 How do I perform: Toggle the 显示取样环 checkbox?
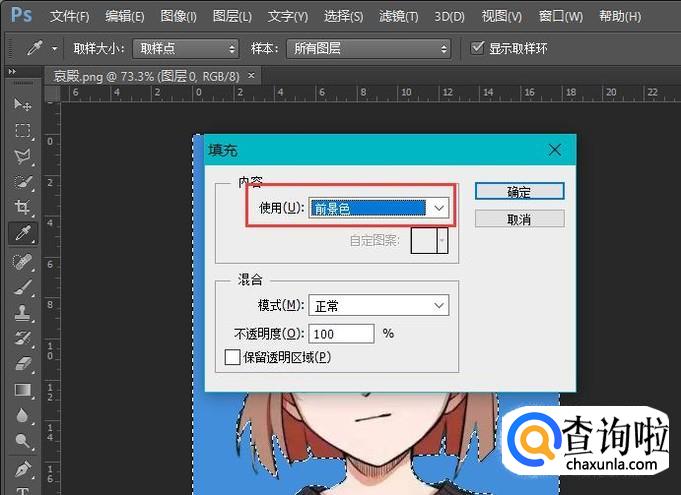[477, 47]
